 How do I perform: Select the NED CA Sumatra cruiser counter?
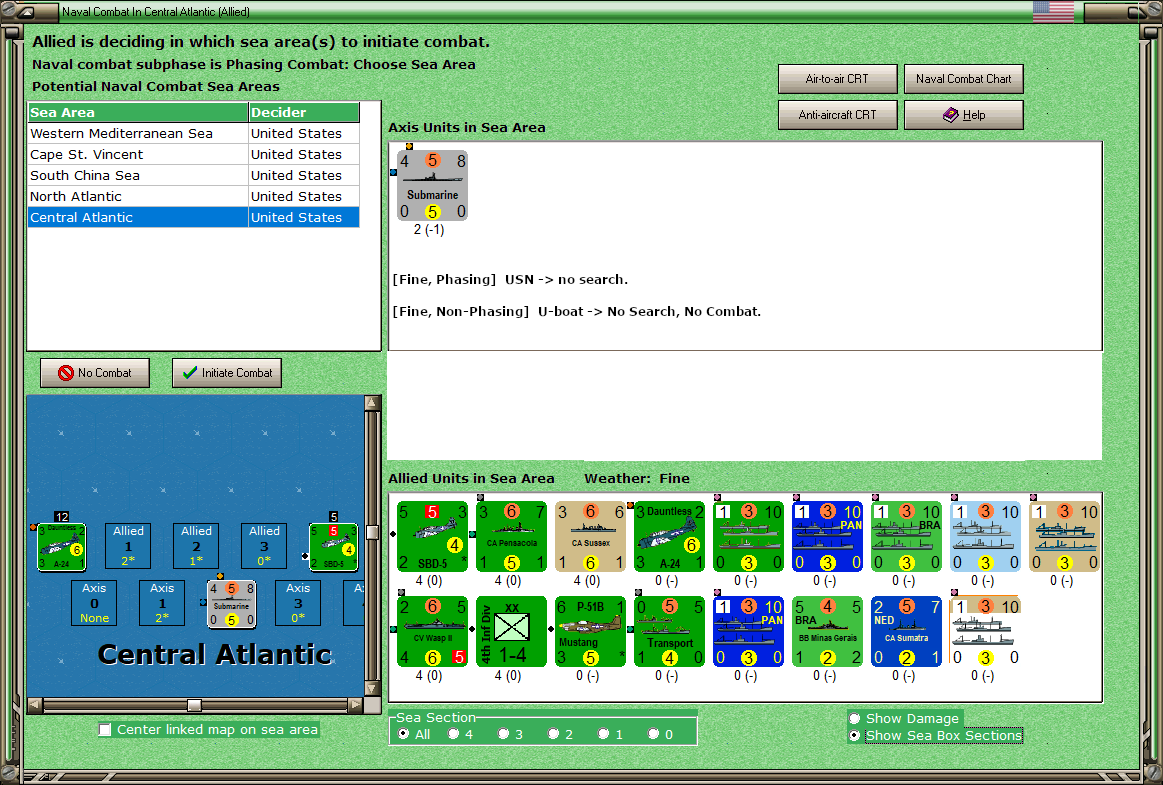(x=906, y=631)
